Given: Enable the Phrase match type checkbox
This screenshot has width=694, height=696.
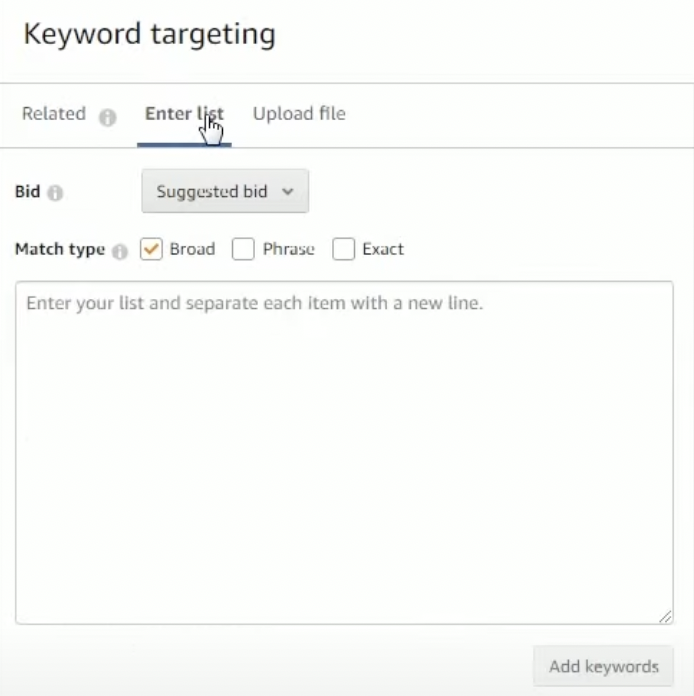Looking at the screenshot, I should coord(243,250).
